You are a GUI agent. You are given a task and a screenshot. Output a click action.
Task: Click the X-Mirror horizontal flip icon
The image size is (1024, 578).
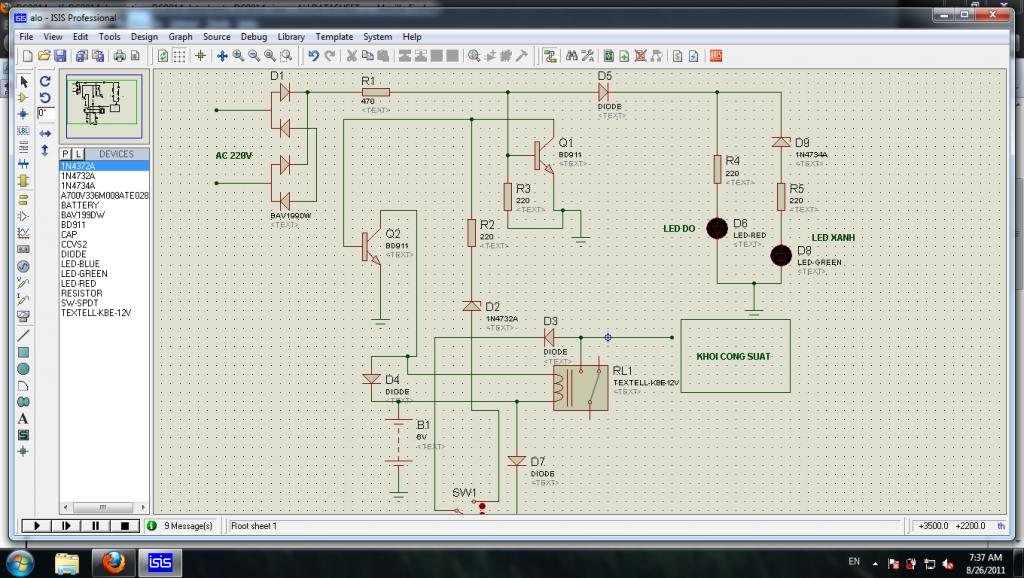pyautogui.click(x=45, y=131)
